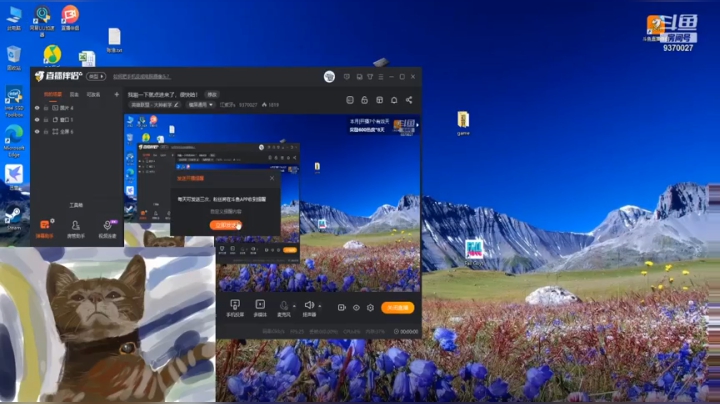Open the skin shirt icon in title bar

[370, 77]
